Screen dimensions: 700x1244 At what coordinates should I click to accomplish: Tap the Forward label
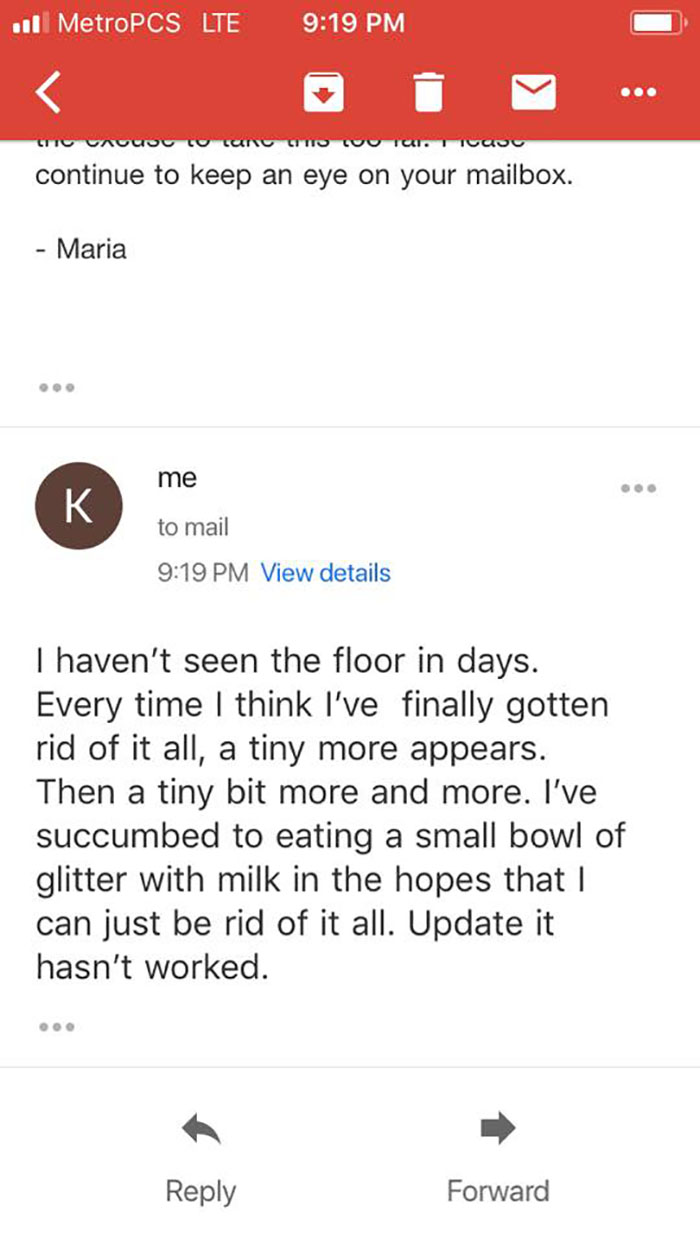coord(497,1191)
